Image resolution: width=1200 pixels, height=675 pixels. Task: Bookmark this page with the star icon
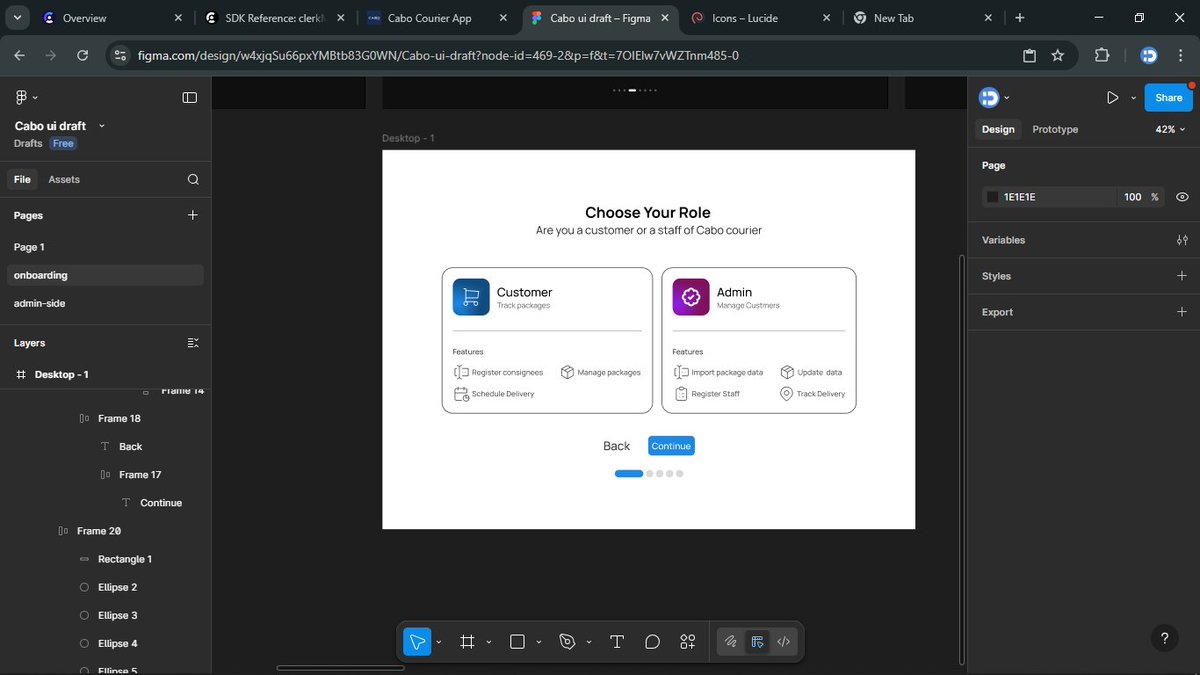coord(1058,55)
